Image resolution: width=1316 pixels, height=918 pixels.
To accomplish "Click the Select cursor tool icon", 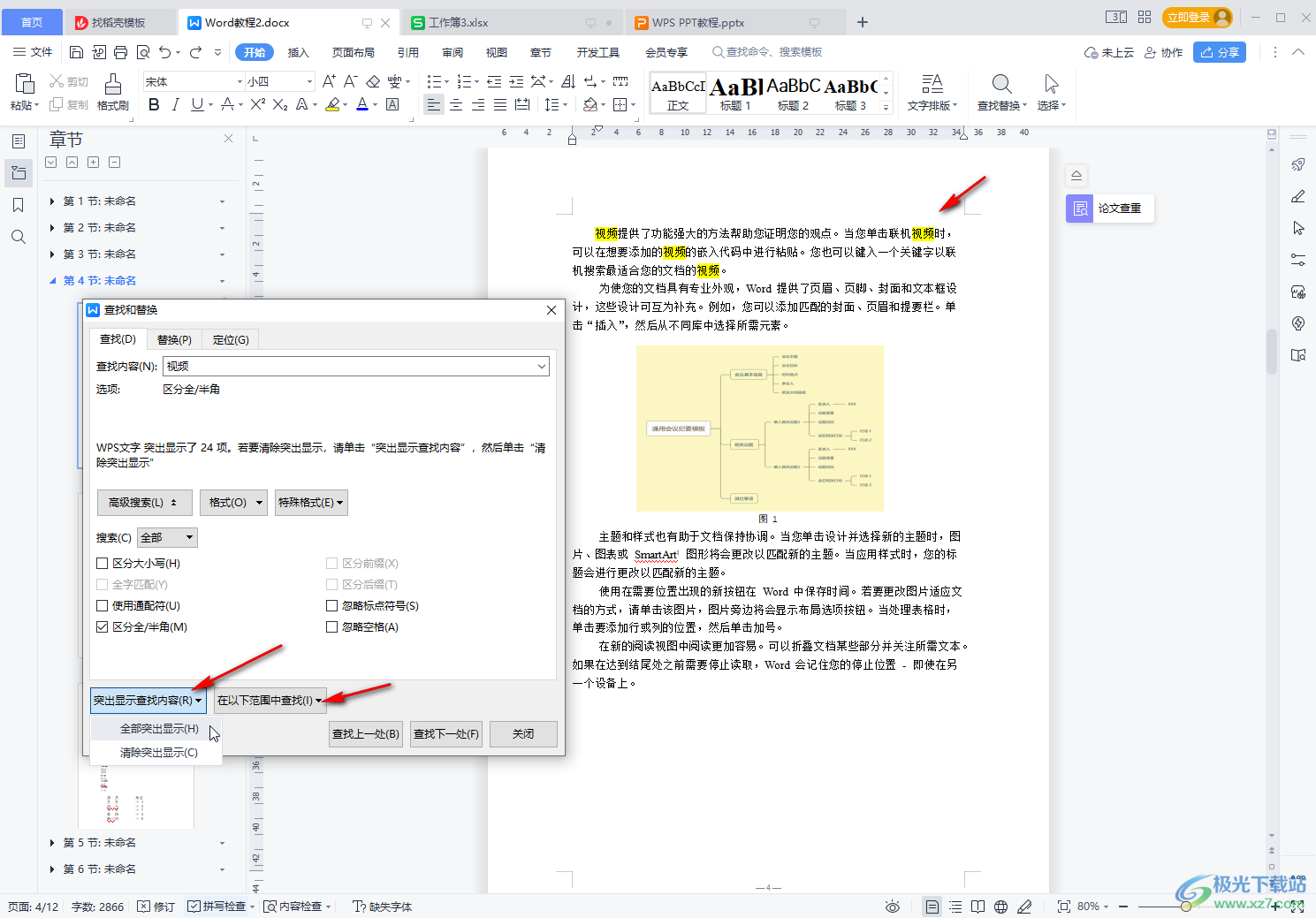I will 1051,84.
